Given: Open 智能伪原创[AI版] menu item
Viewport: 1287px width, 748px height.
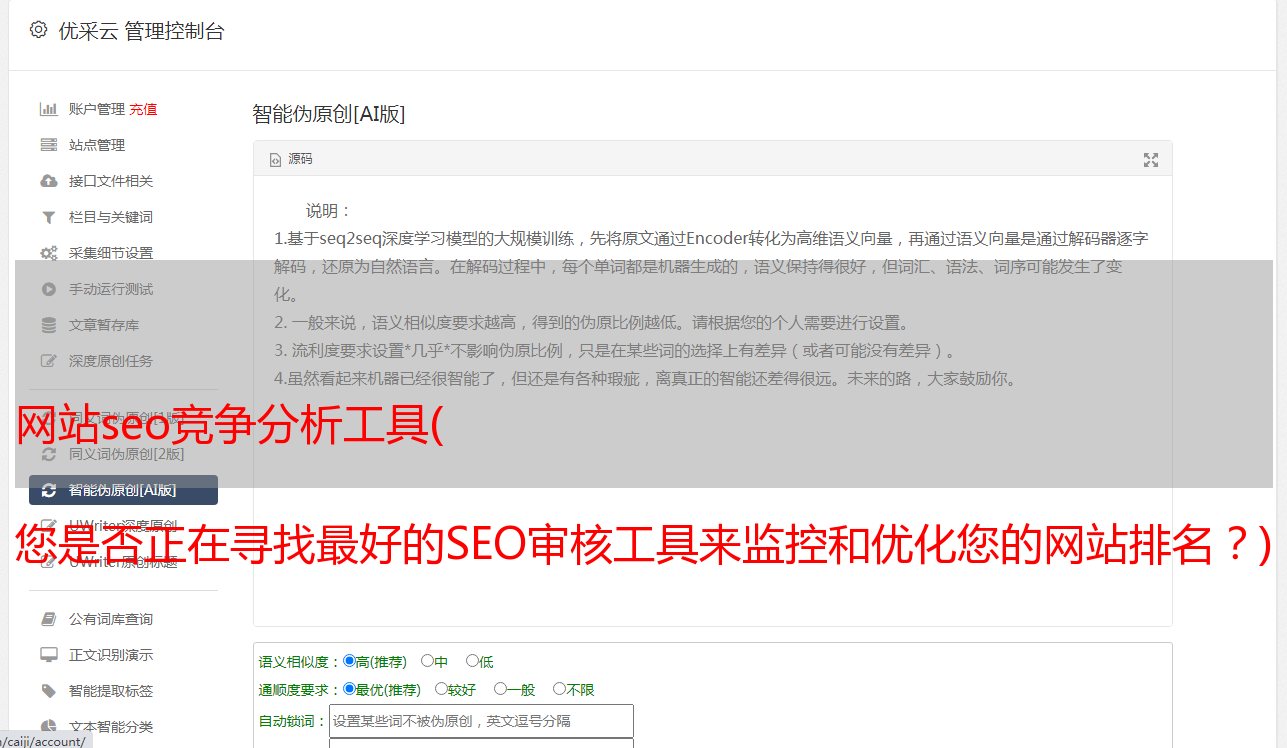Looking at the screenshot, I should (123, 490).
